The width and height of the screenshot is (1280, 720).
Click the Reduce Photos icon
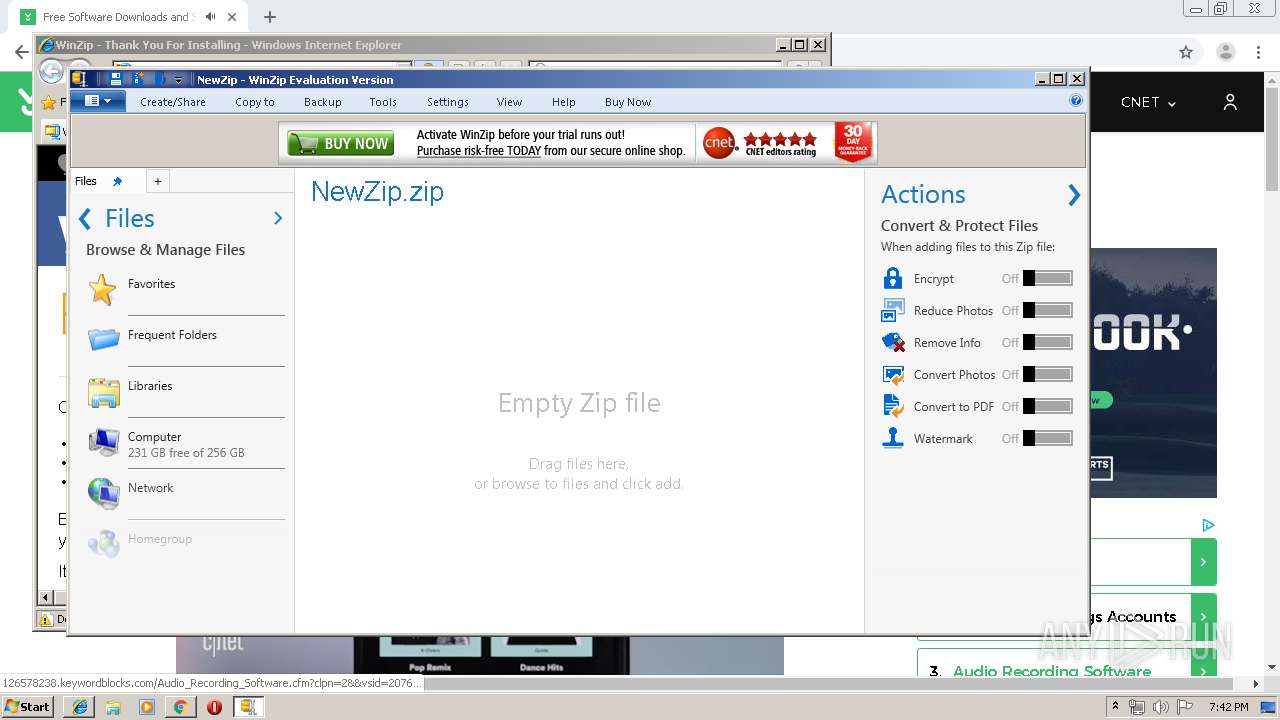893,311
